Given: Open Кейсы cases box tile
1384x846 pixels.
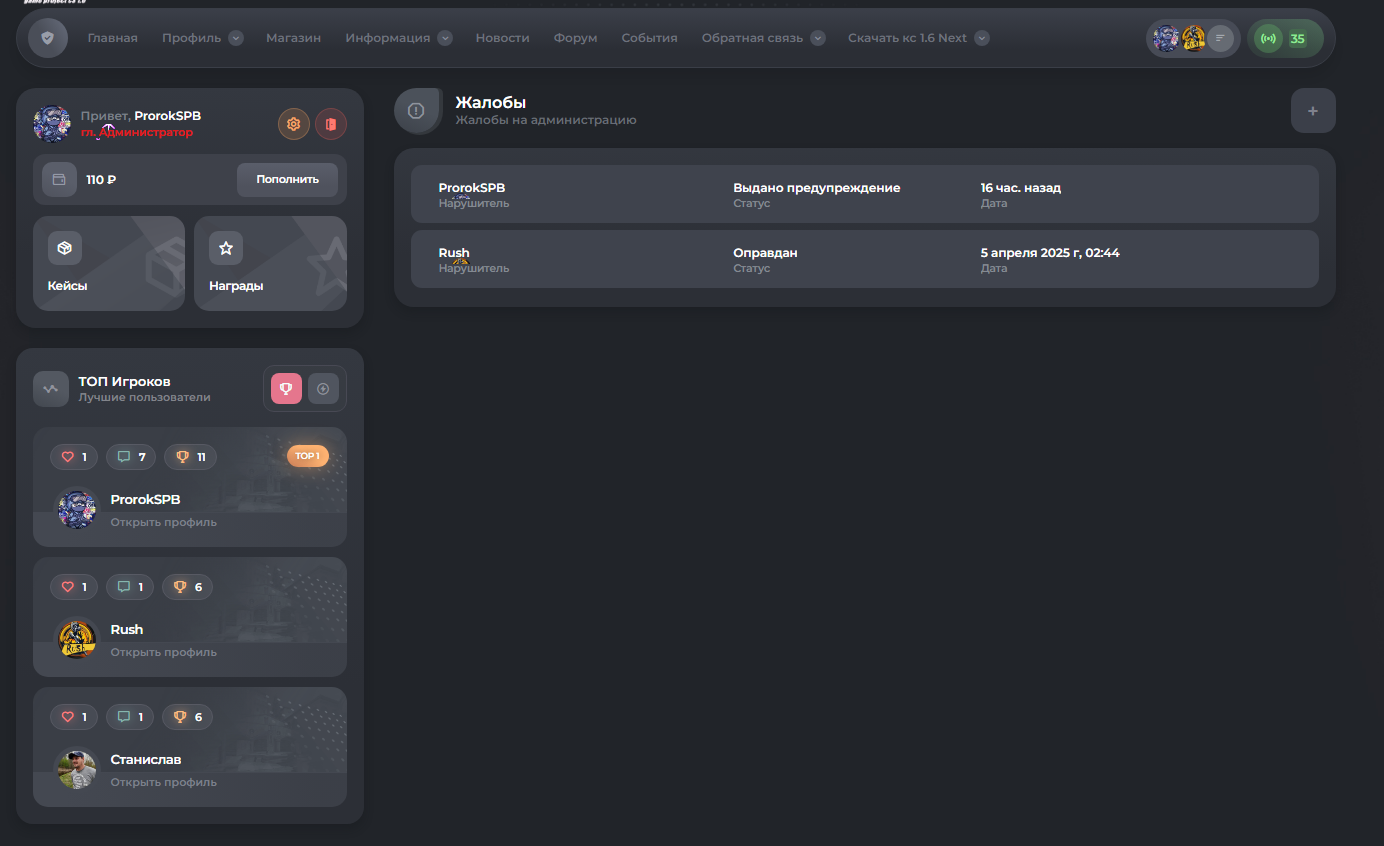Looking at the screenshot, I should (109, 263).
